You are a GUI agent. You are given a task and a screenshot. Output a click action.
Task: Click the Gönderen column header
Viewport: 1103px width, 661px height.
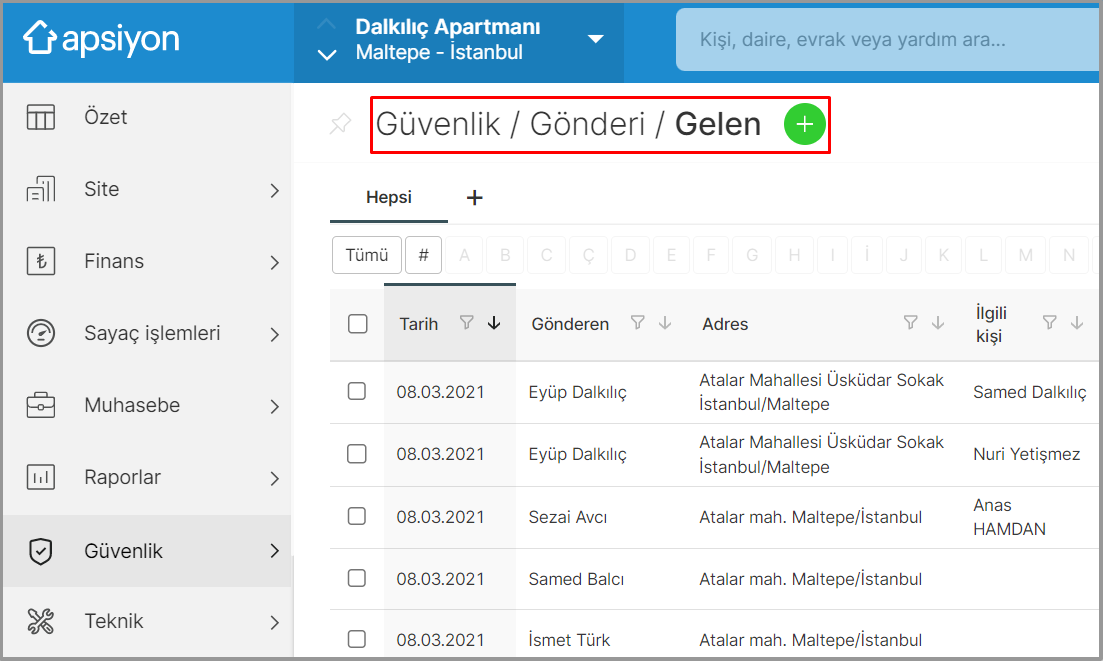[570, 324]
